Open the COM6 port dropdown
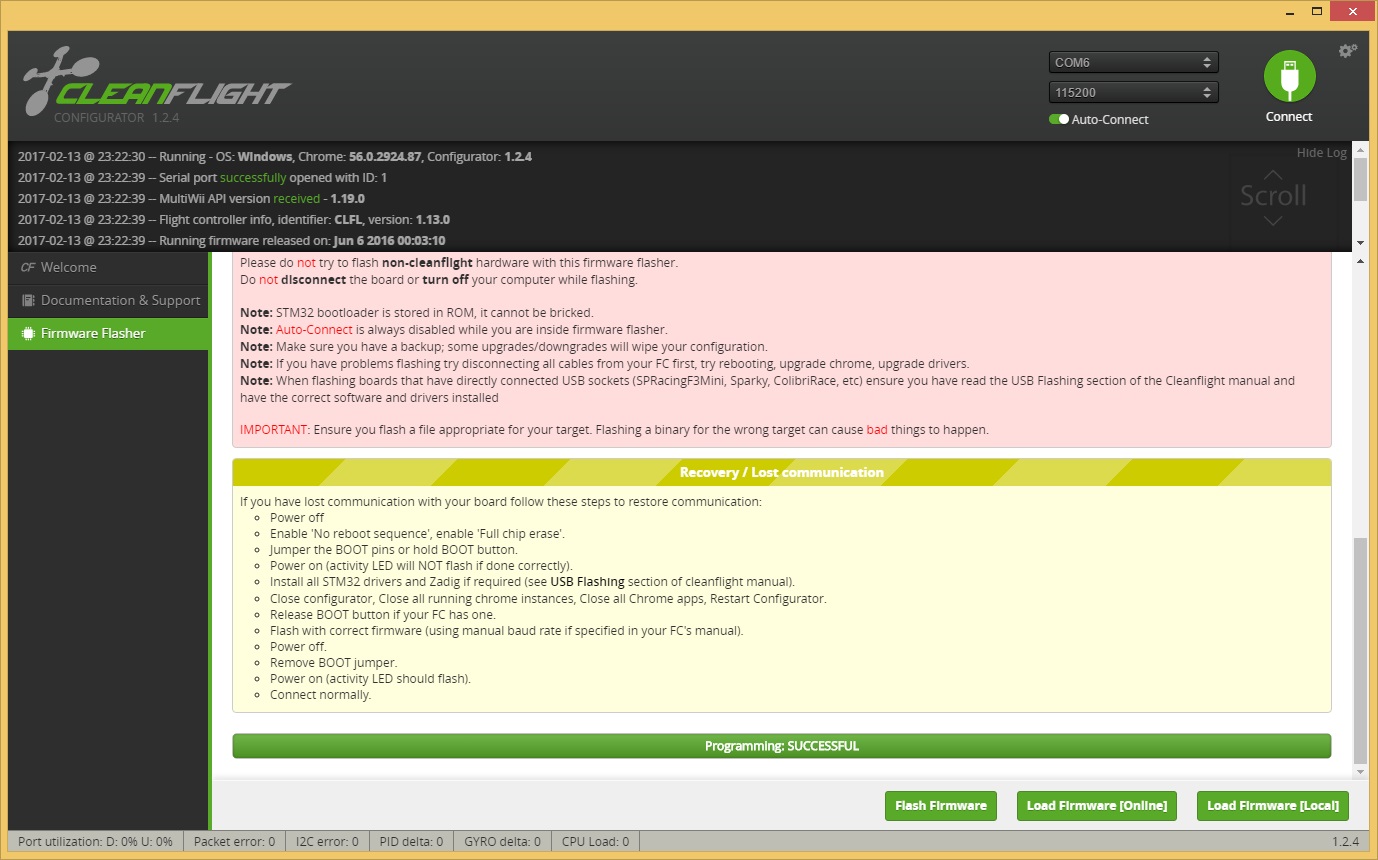 pyautogui.click(x=1133, y=62)
